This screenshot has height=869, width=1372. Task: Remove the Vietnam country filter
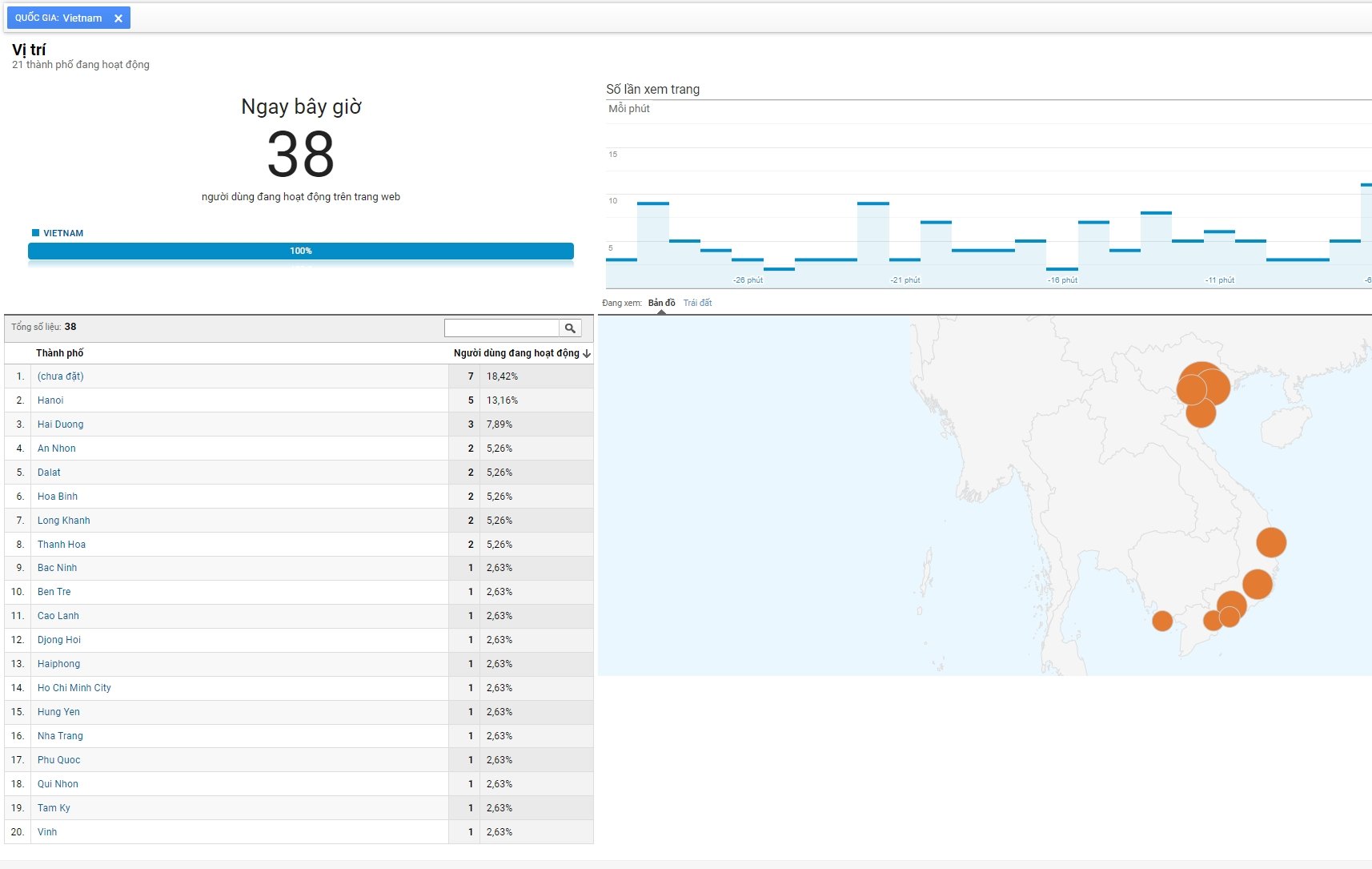pos(118,18)
